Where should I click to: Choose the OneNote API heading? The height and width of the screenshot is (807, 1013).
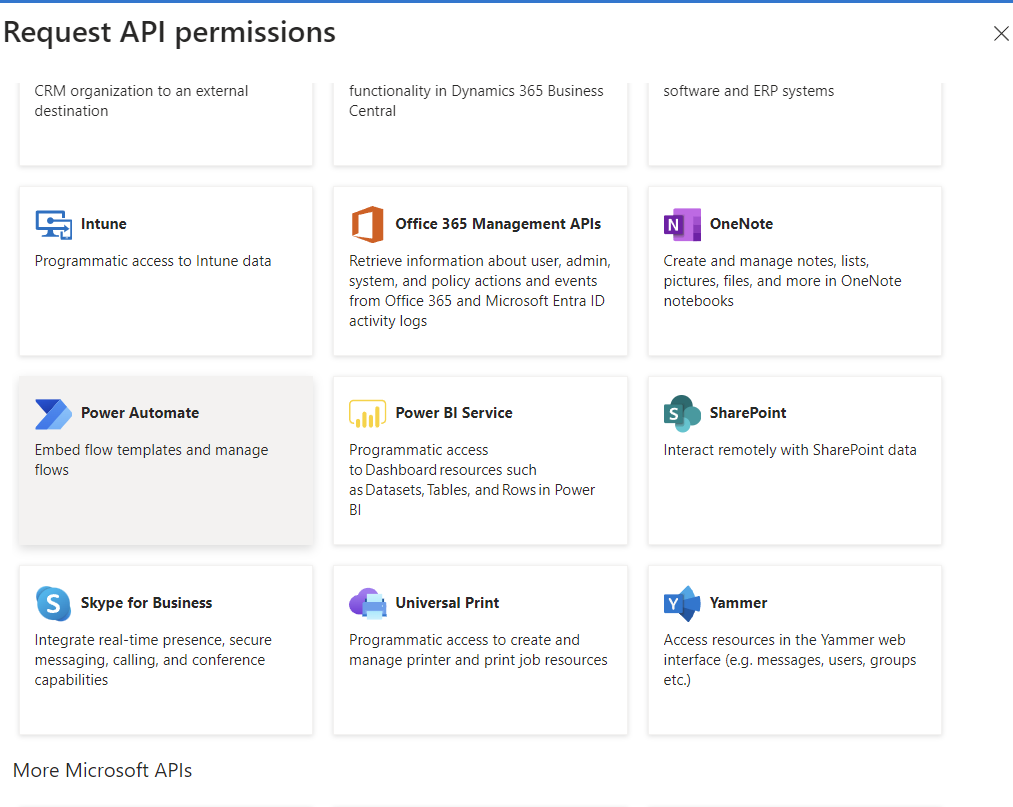741,224
